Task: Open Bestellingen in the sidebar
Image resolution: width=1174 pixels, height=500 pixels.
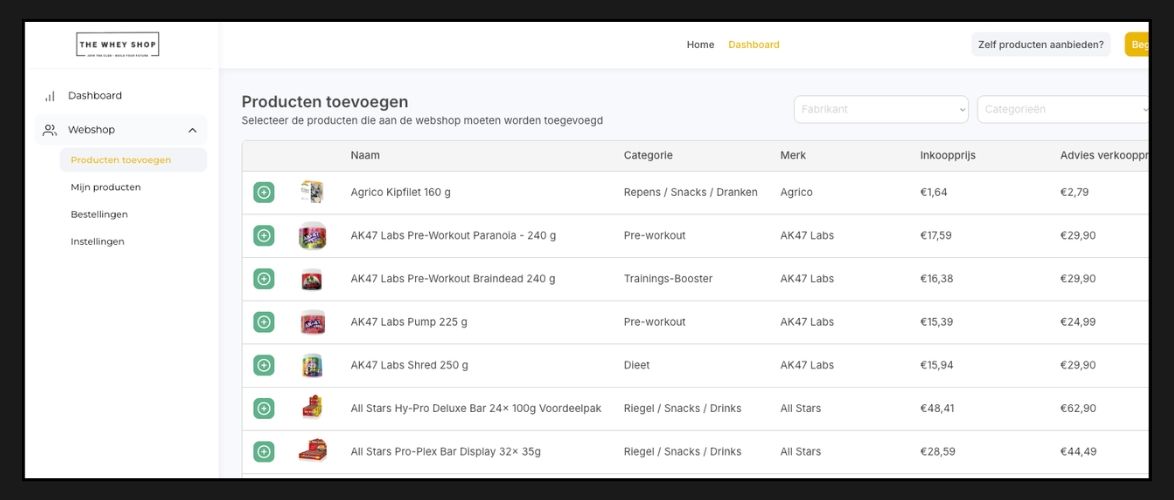Action: 99,214
